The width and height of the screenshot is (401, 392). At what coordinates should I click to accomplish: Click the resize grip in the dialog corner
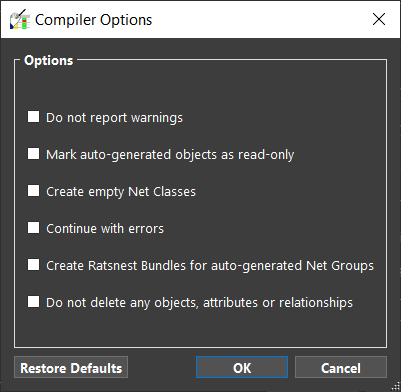tap(396, 387)
